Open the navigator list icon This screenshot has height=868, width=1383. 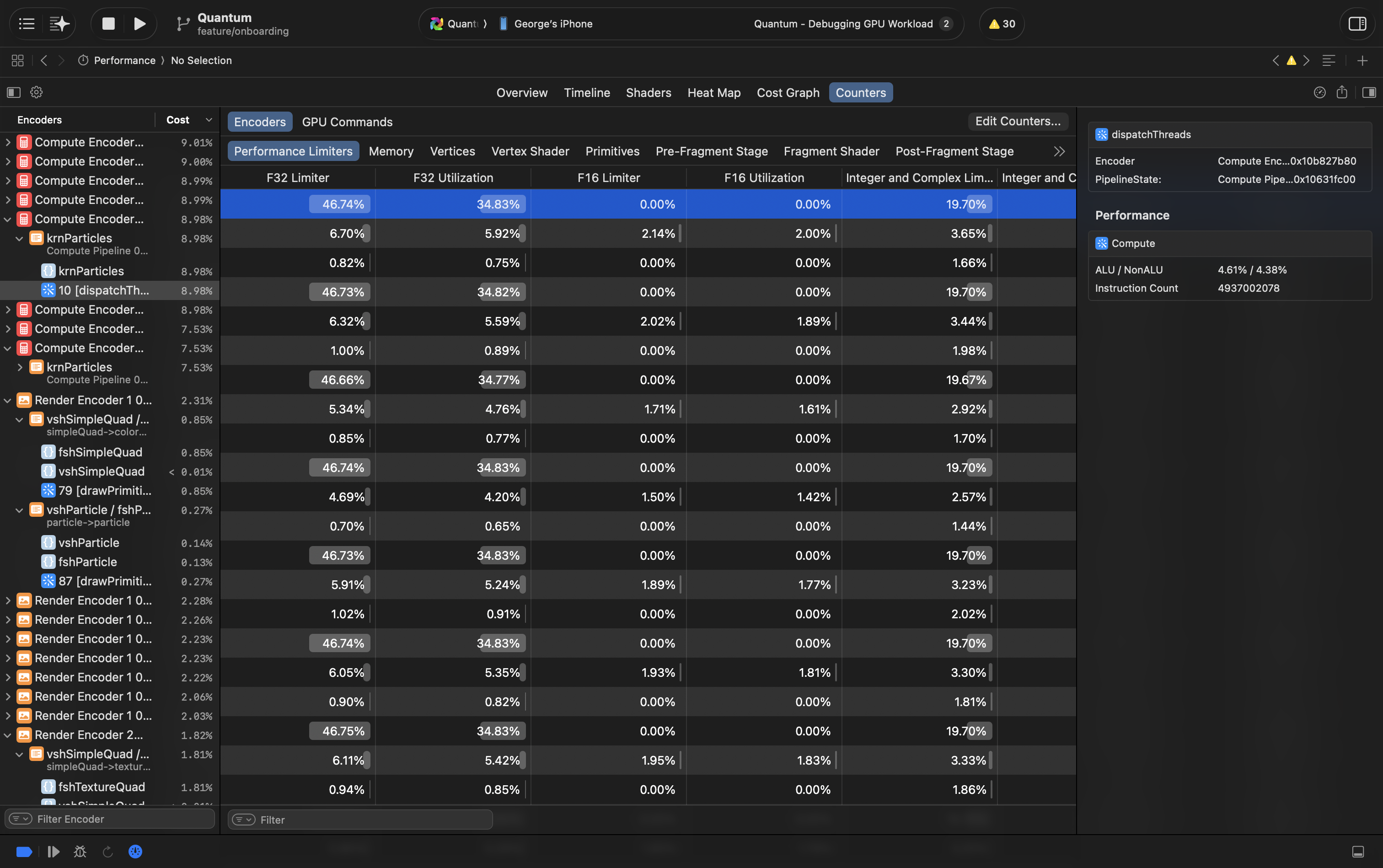(x=27, y=23)
